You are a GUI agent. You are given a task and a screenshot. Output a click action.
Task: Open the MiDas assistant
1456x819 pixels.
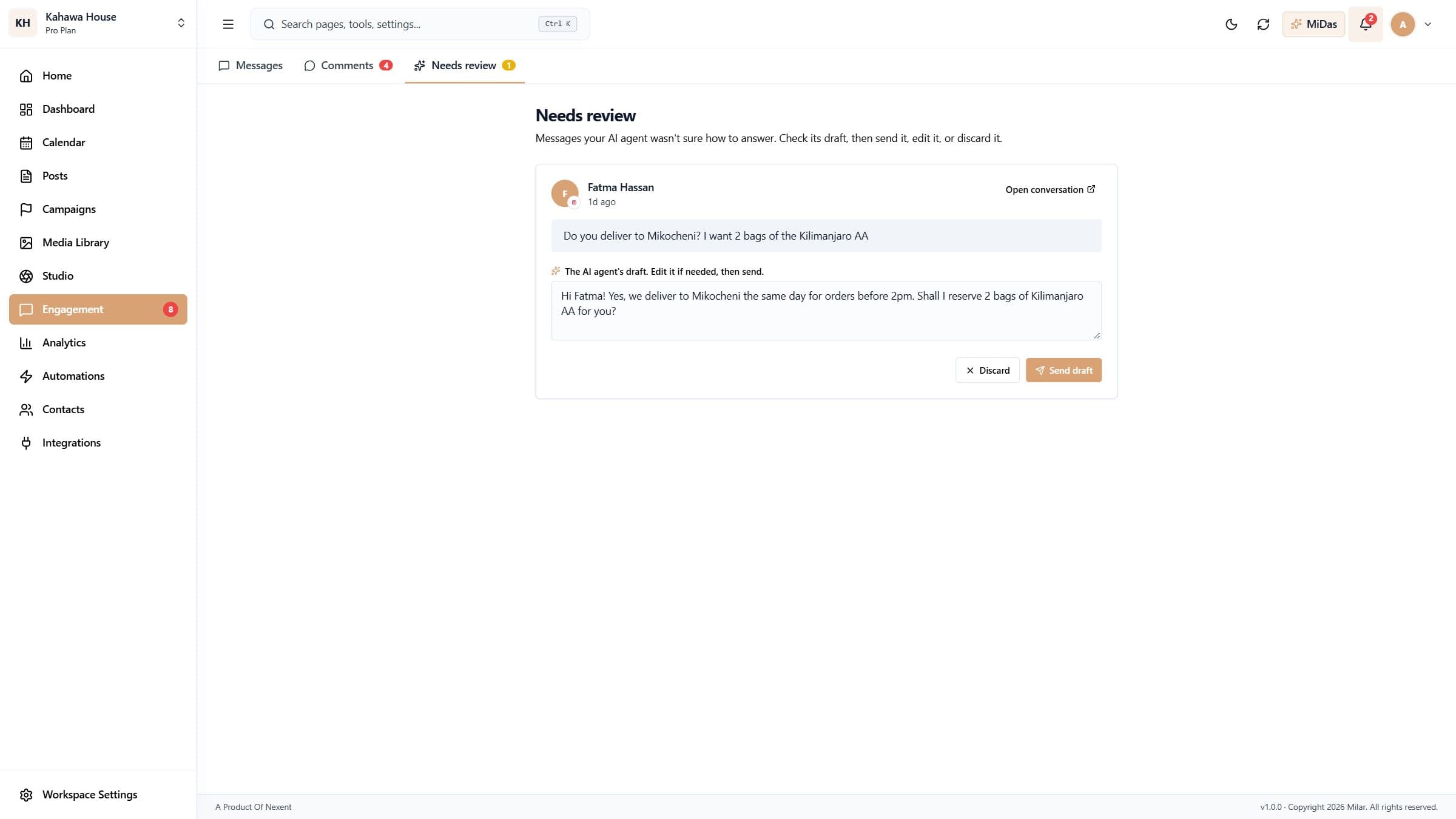click(x=1313, y=24)
